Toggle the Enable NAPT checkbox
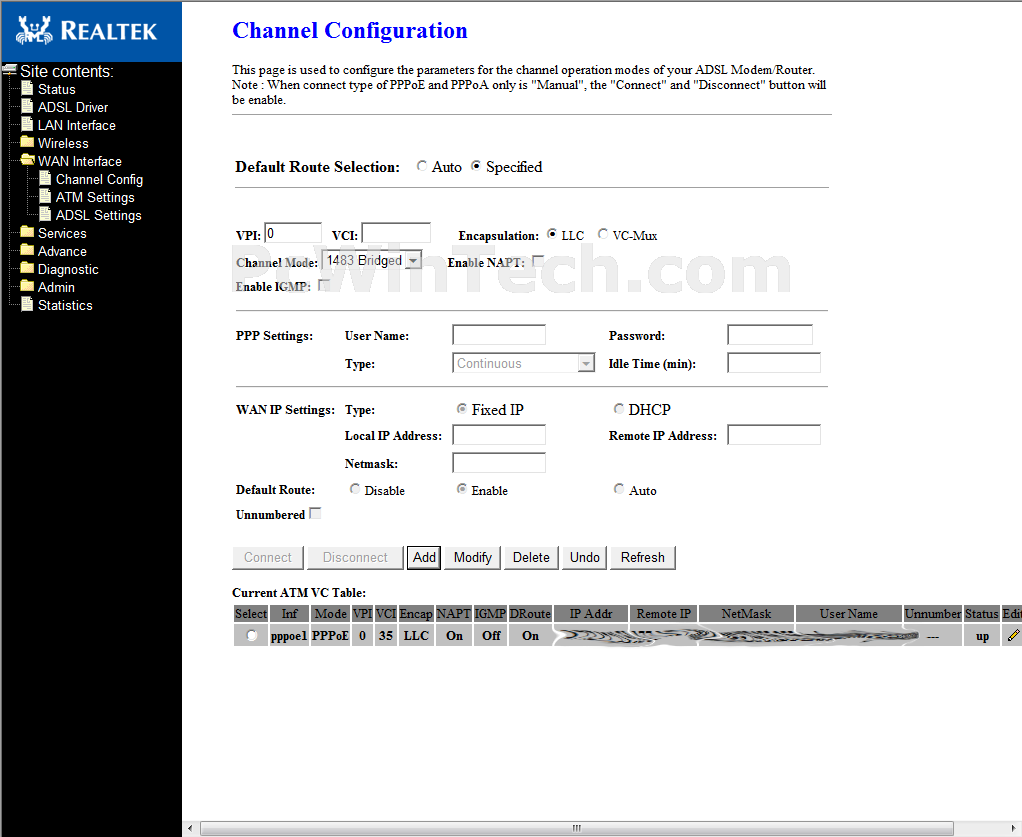 (x=538, y=261)
